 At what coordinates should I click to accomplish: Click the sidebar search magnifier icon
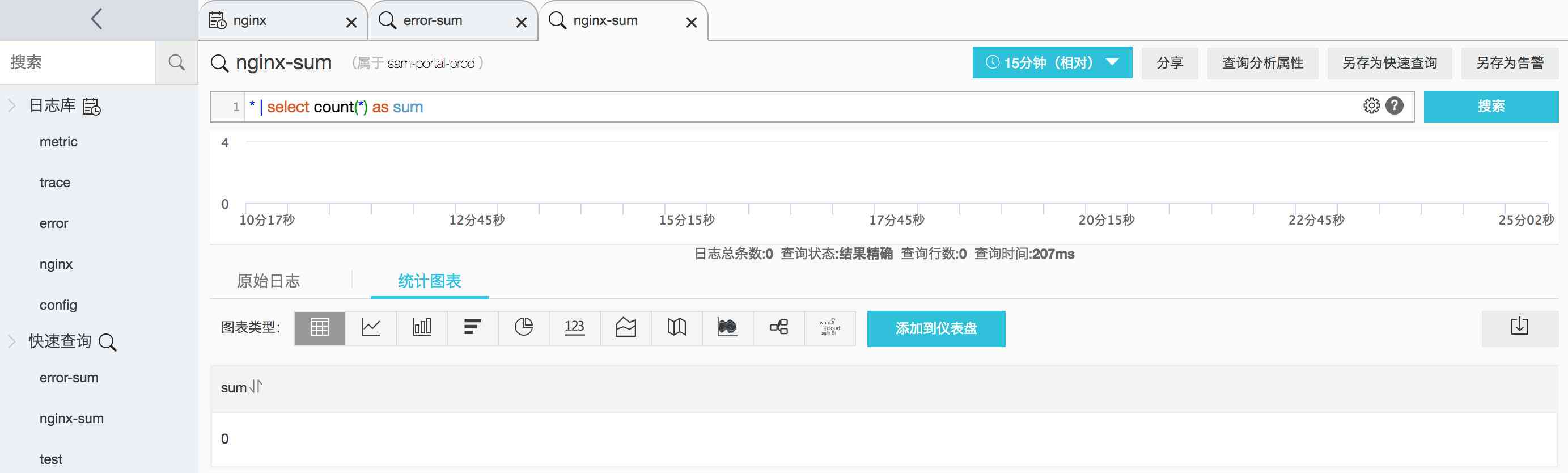pos(176,62)
